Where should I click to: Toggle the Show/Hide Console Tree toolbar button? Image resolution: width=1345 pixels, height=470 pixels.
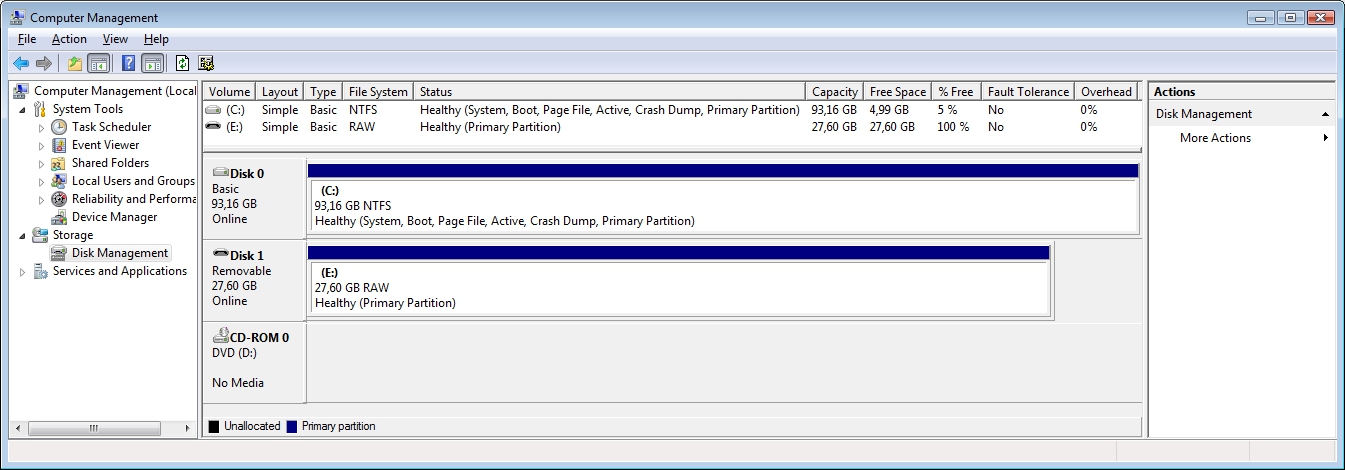pyautogui.click(x=98, y=64)
